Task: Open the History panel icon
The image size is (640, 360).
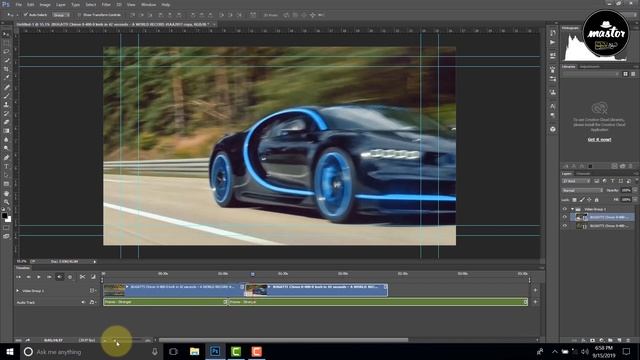Action: 553,33
